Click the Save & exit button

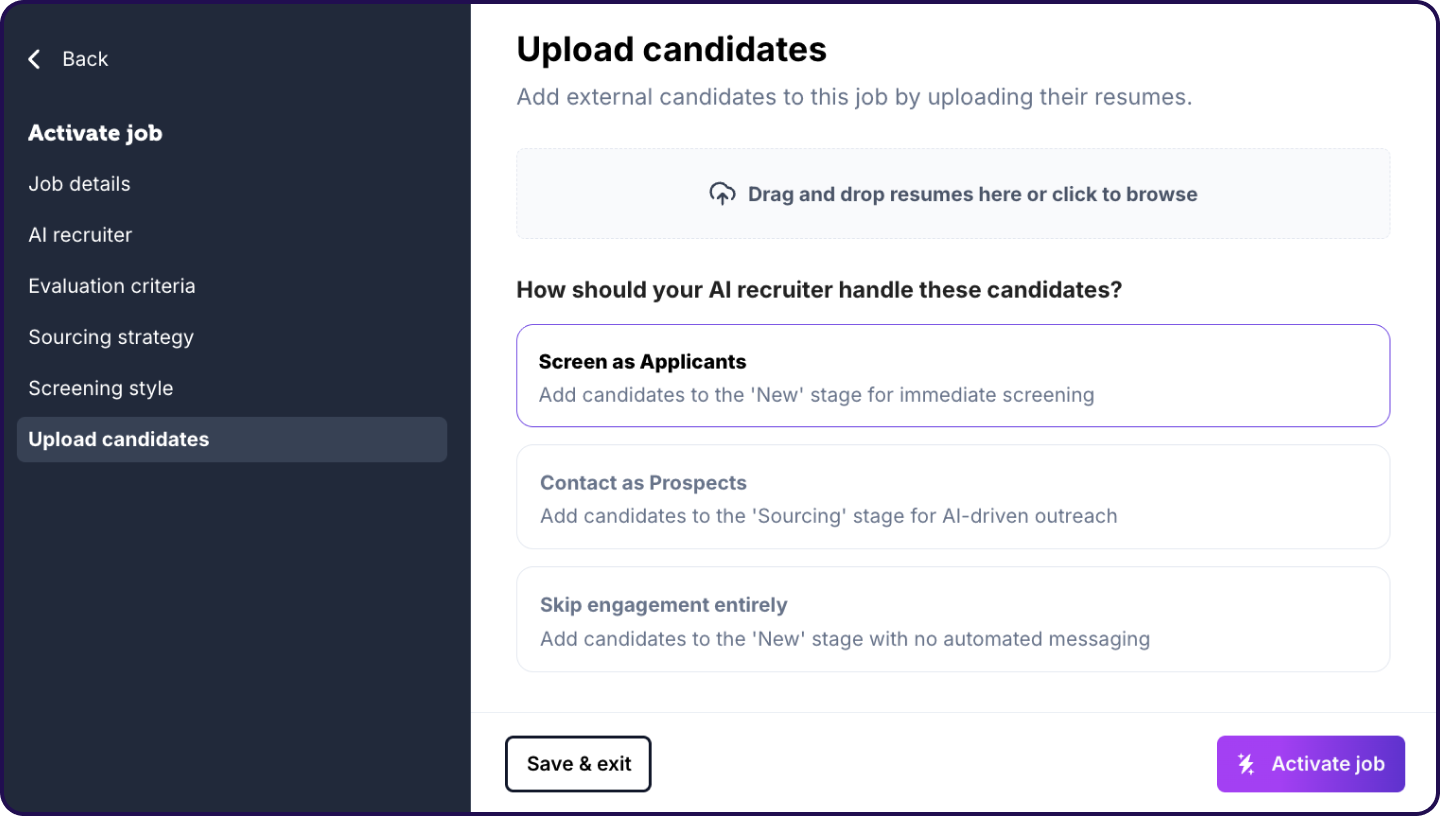coord(578,763)
